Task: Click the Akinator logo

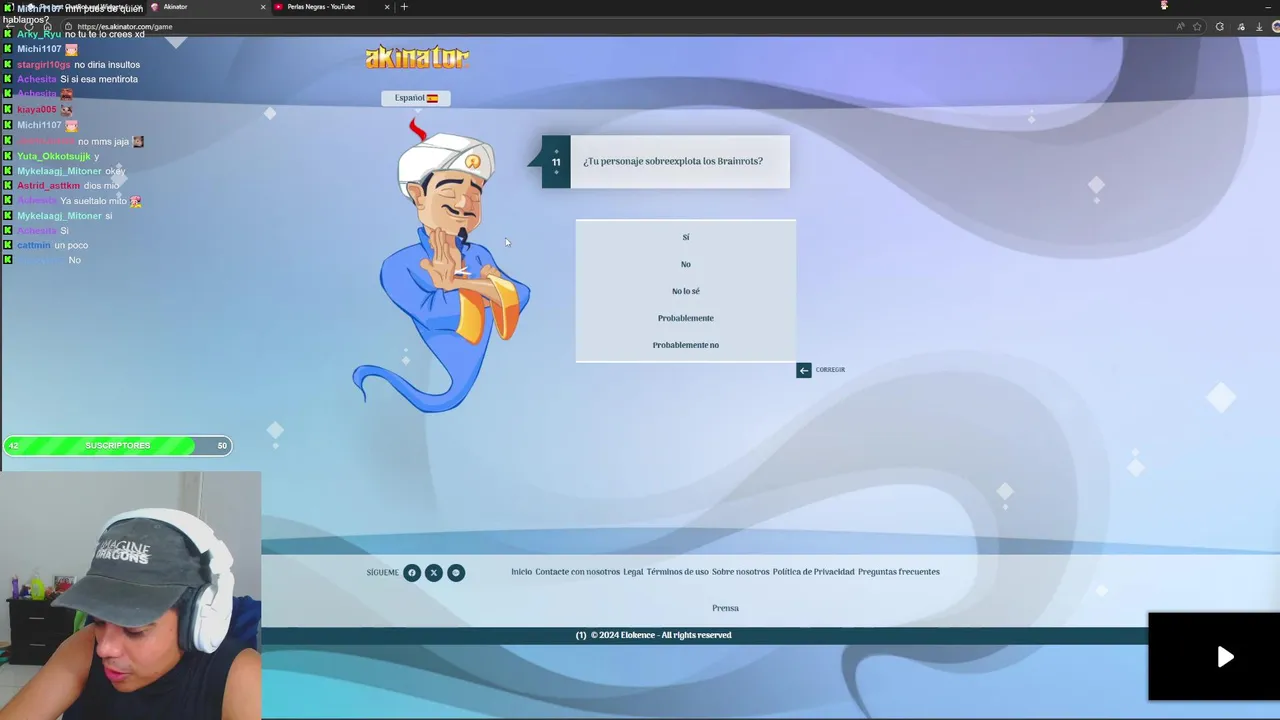Action: click(417, 57)
